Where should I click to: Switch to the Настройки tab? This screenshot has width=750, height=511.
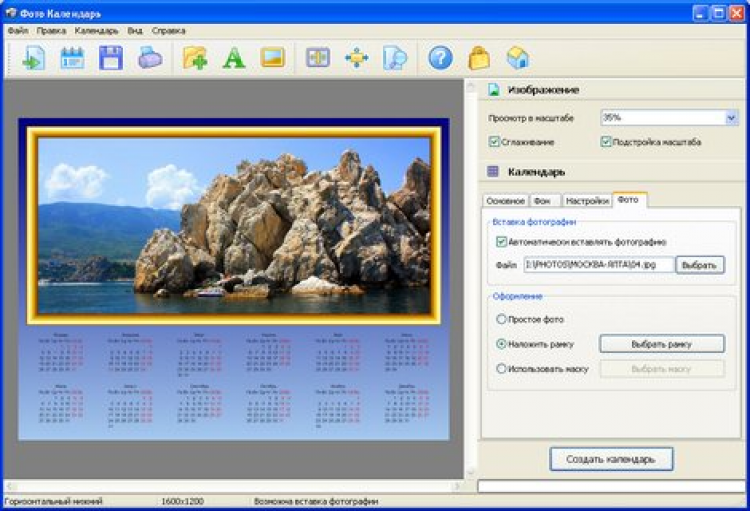click(586, 201)
